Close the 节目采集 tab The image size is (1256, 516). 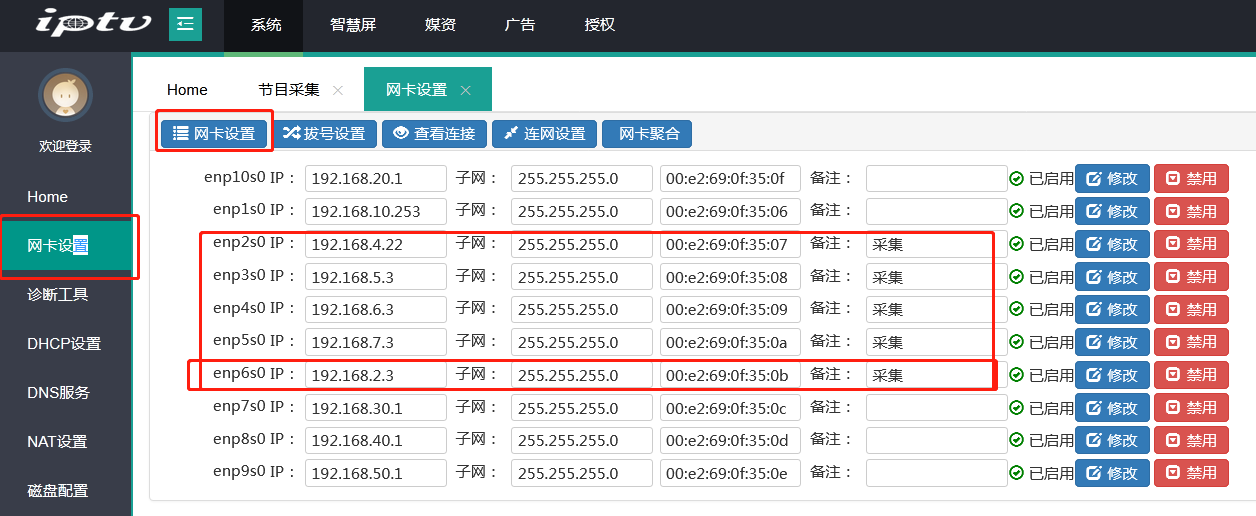point(338,90)
